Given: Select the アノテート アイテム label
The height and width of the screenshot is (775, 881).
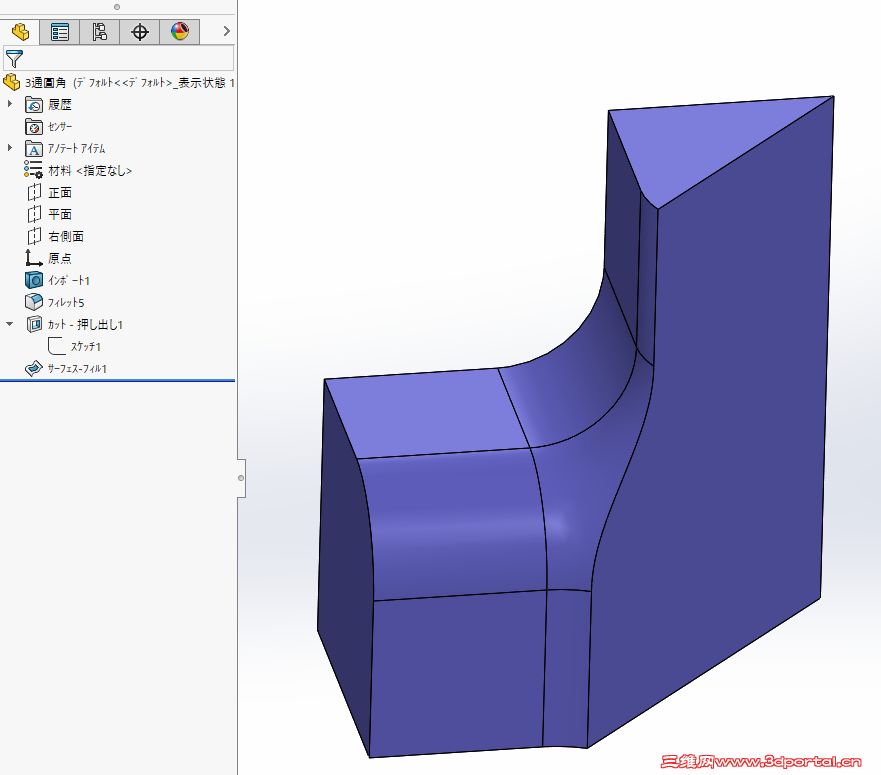Looking at the screenshot, I should pos(76,149).
